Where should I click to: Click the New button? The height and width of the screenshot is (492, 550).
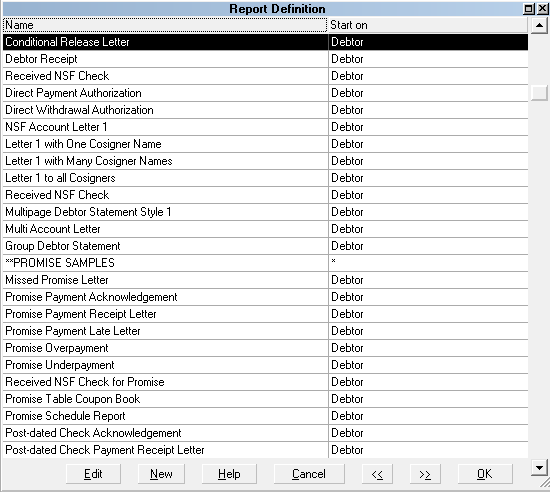161,474
